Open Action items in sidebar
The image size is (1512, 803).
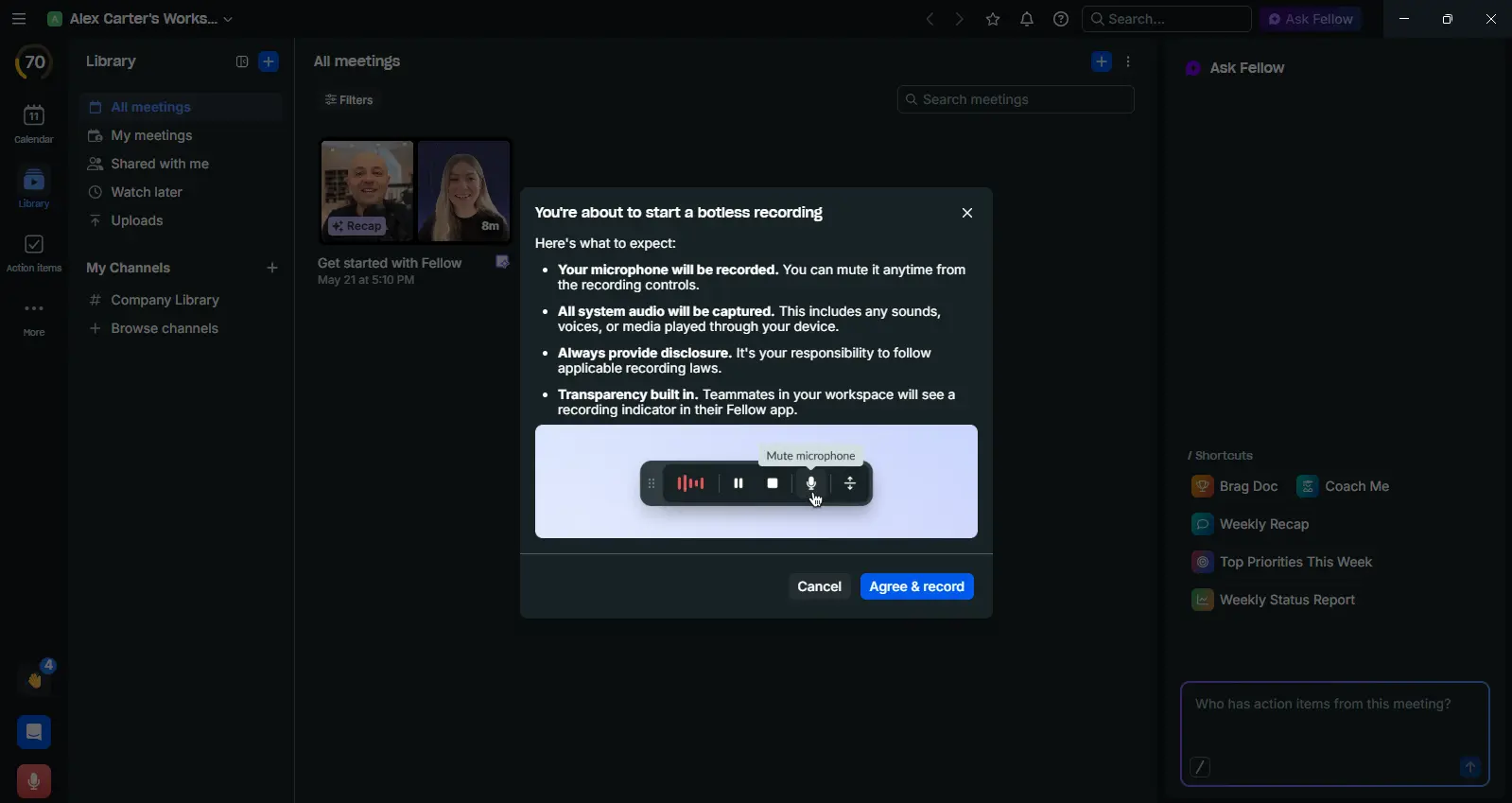point(34,253)
